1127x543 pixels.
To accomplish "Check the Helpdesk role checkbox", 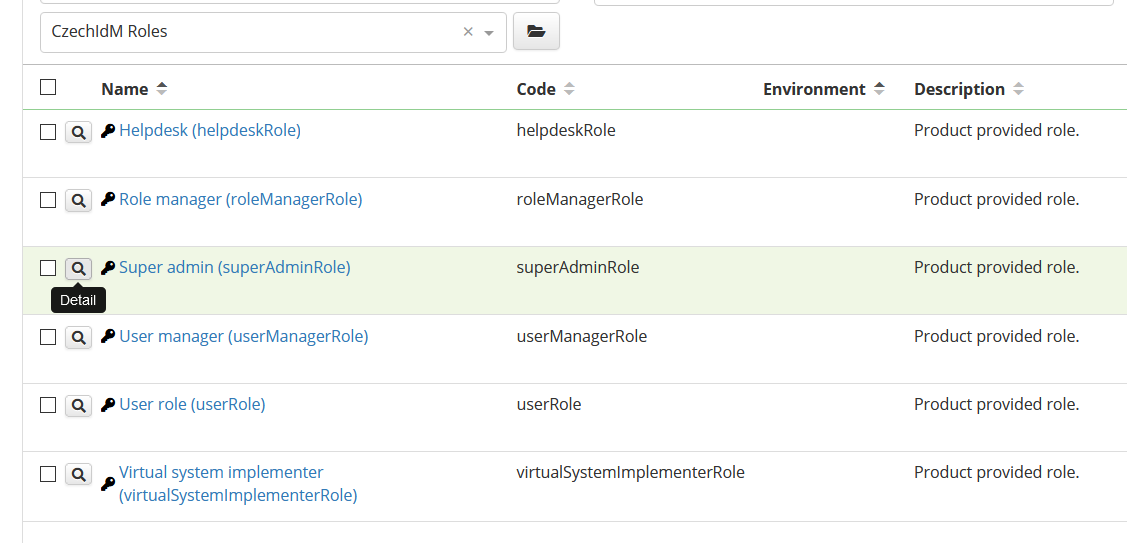I will [48, 132].
